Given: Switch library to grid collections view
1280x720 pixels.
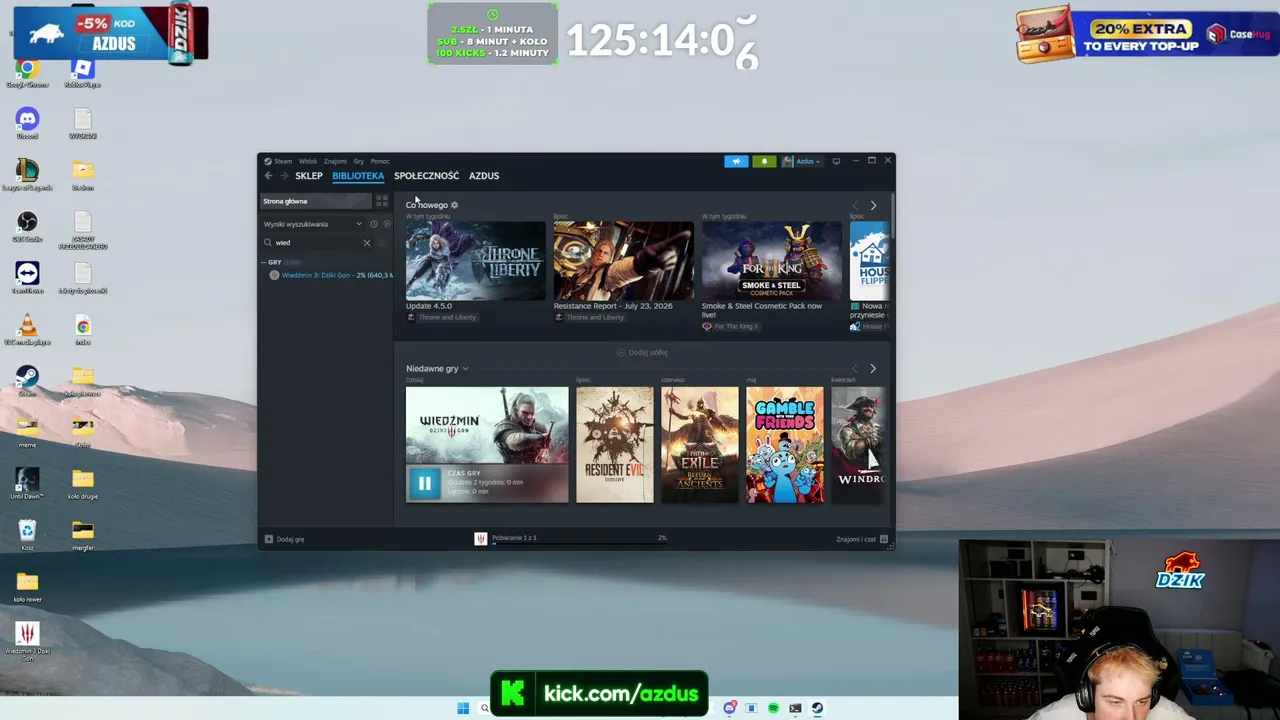Looking at the screenshot, I should point(381,201).
